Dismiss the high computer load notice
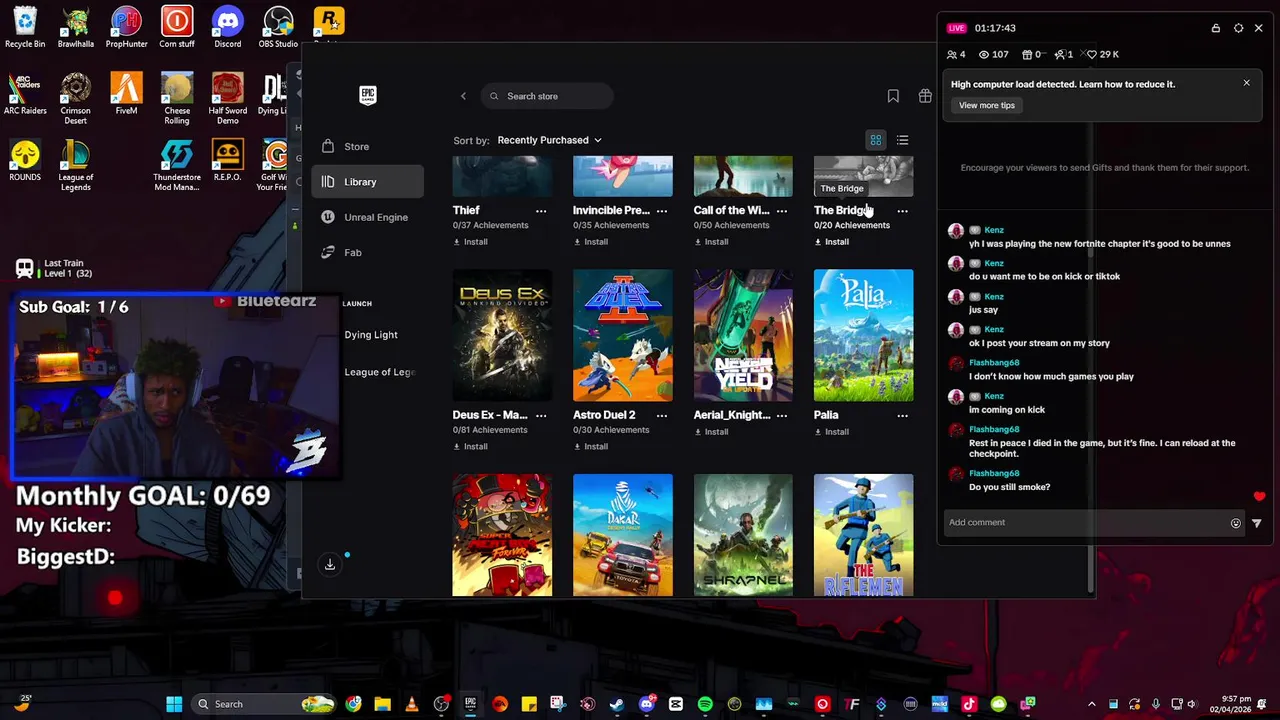 point(1246,83)
